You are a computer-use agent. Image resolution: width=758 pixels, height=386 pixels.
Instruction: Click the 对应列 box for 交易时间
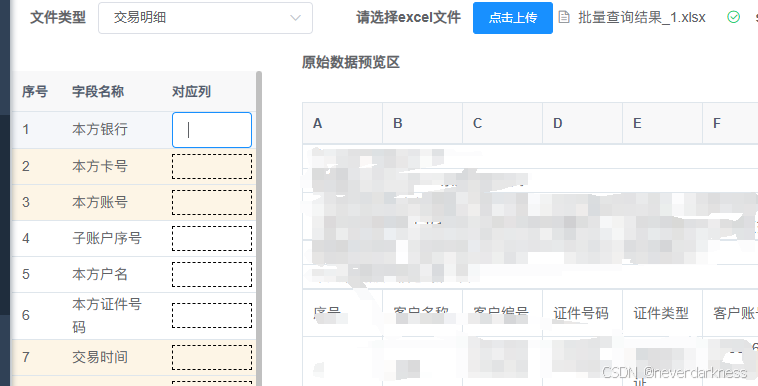212,357
